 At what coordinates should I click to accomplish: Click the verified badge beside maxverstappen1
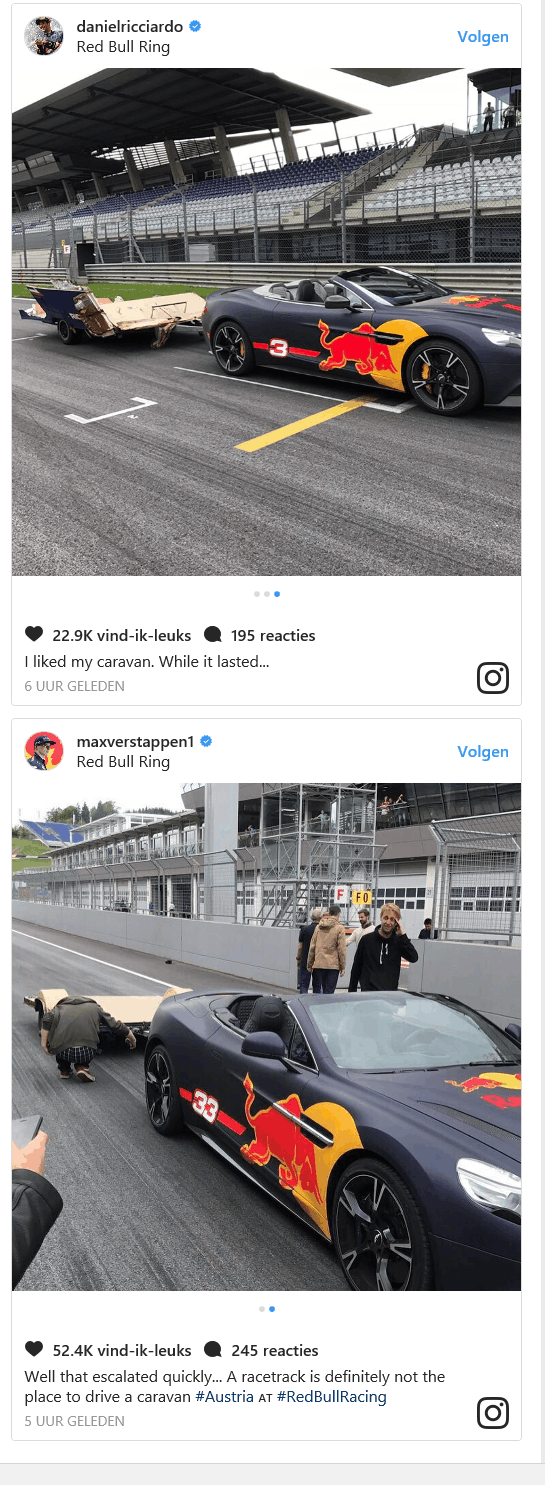tap(207, 742)
